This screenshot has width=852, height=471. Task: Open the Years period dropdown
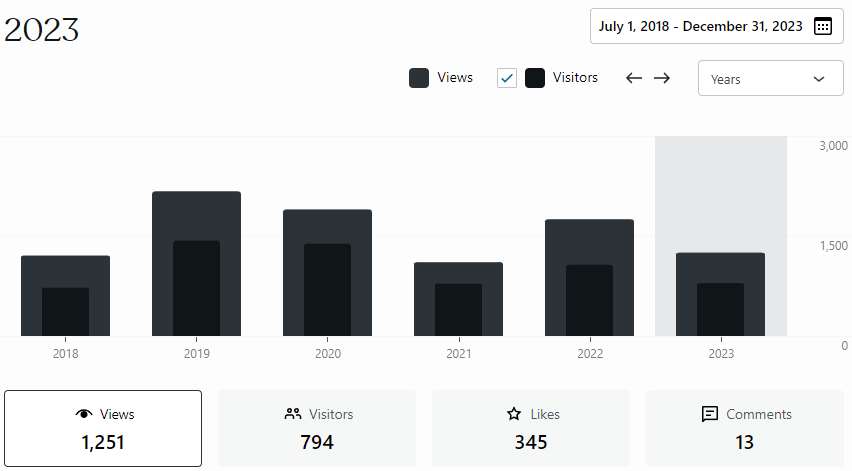tap(770, 79)
